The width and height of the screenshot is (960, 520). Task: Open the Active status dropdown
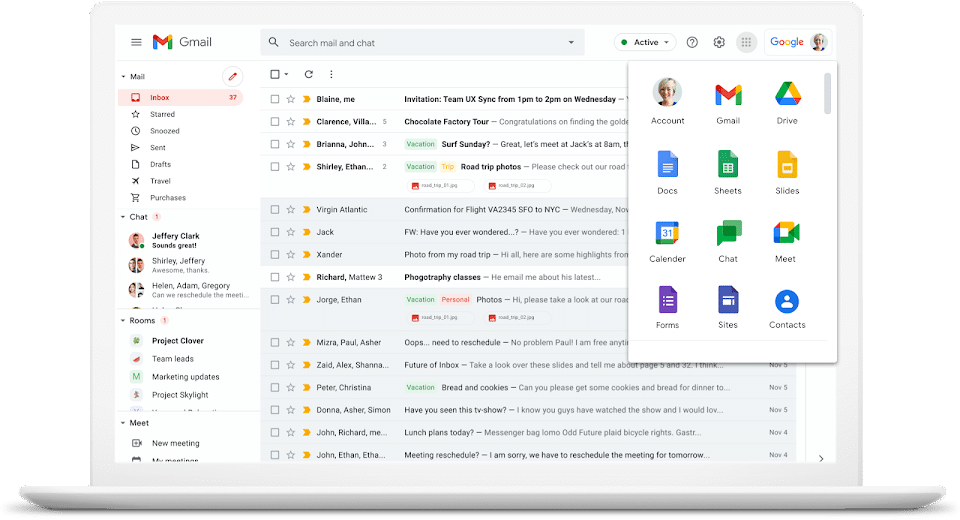click(645, 42)
